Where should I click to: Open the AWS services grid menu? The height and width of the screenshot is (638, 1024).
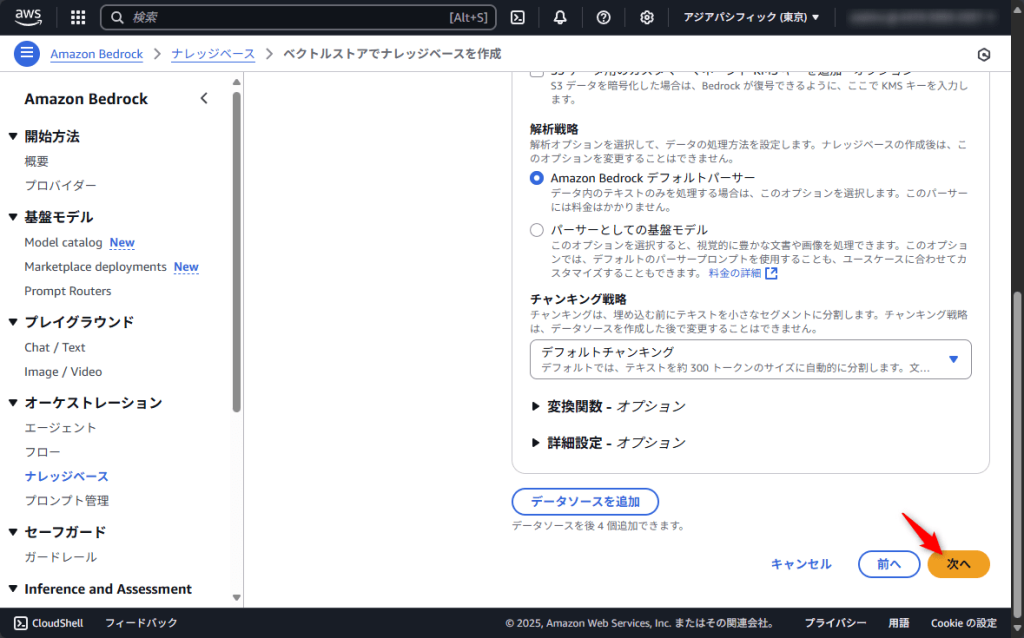(x=78, y=17)
